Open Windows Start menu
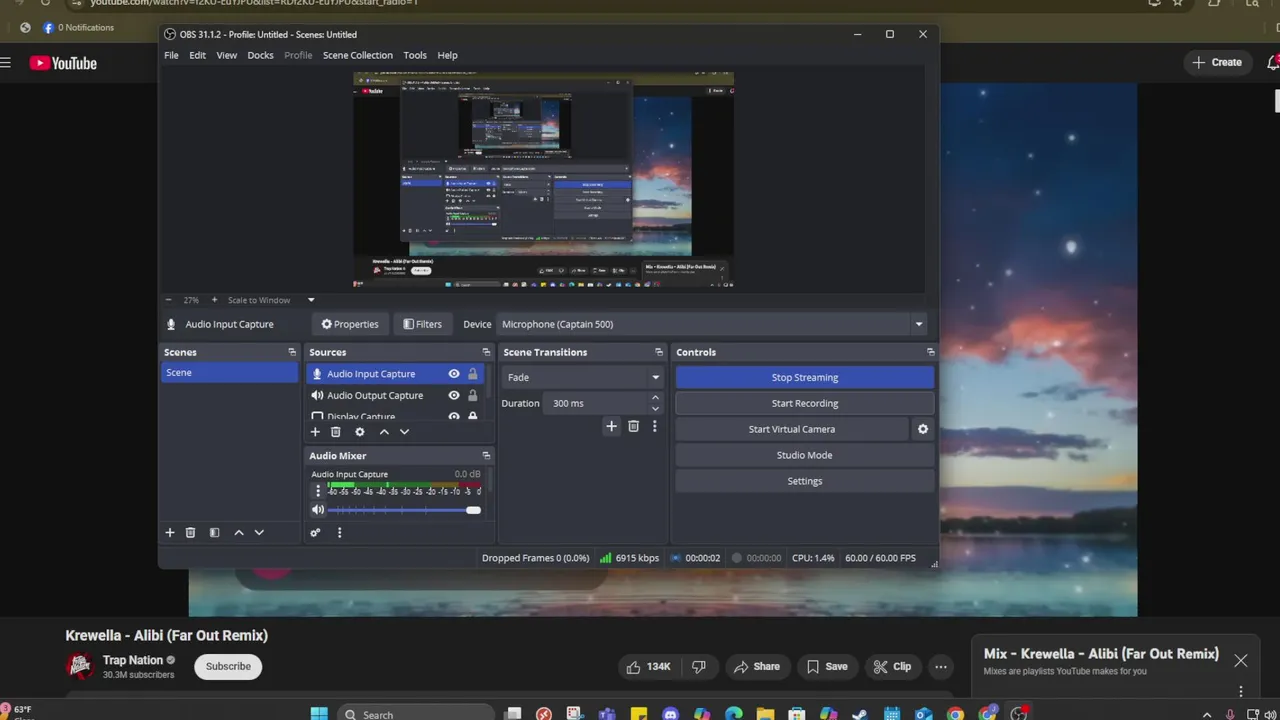The image size is (1280, 720). tap(319, 714)
